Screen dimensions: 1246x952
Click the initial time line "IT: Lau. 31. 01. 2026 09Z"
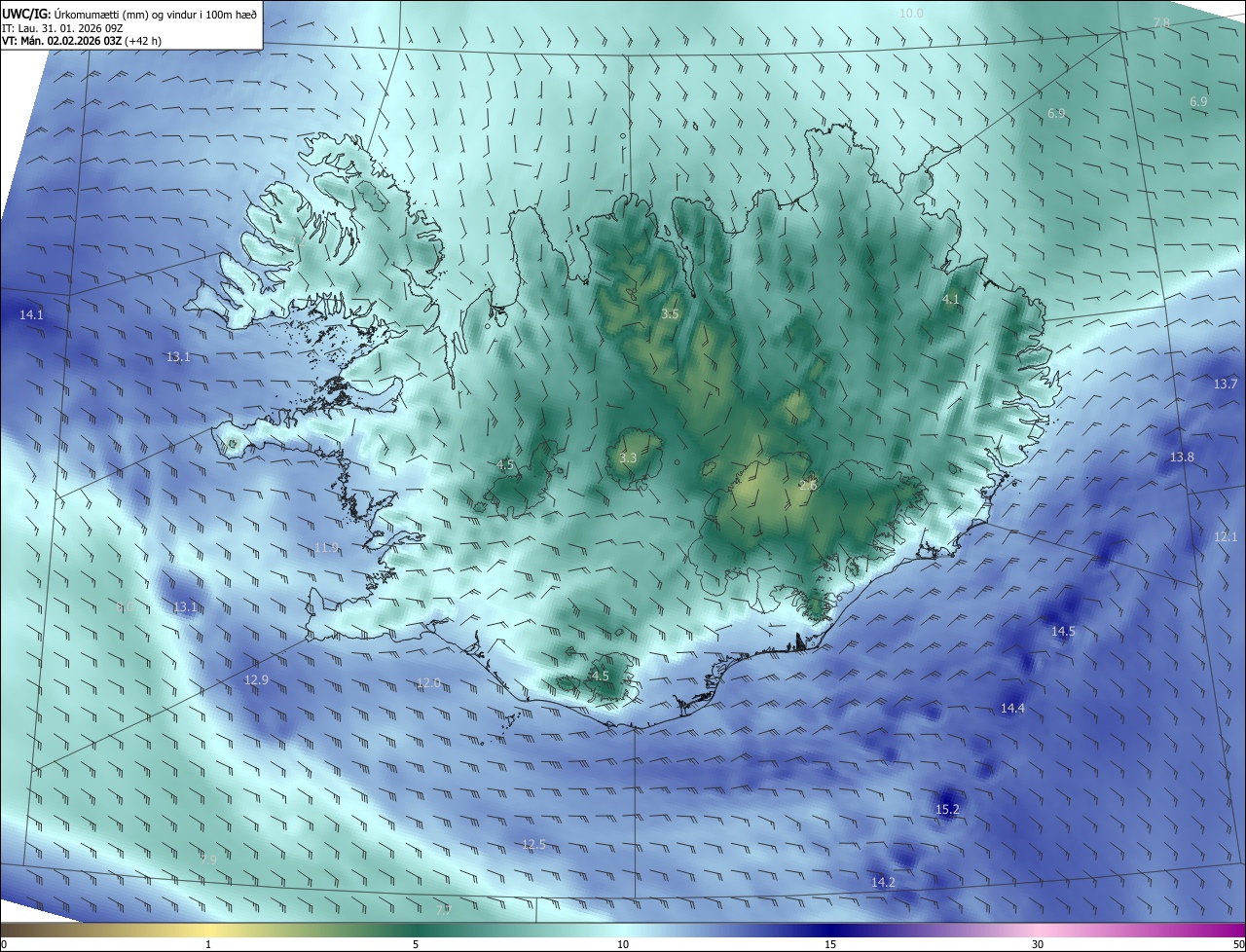[63, 28]
